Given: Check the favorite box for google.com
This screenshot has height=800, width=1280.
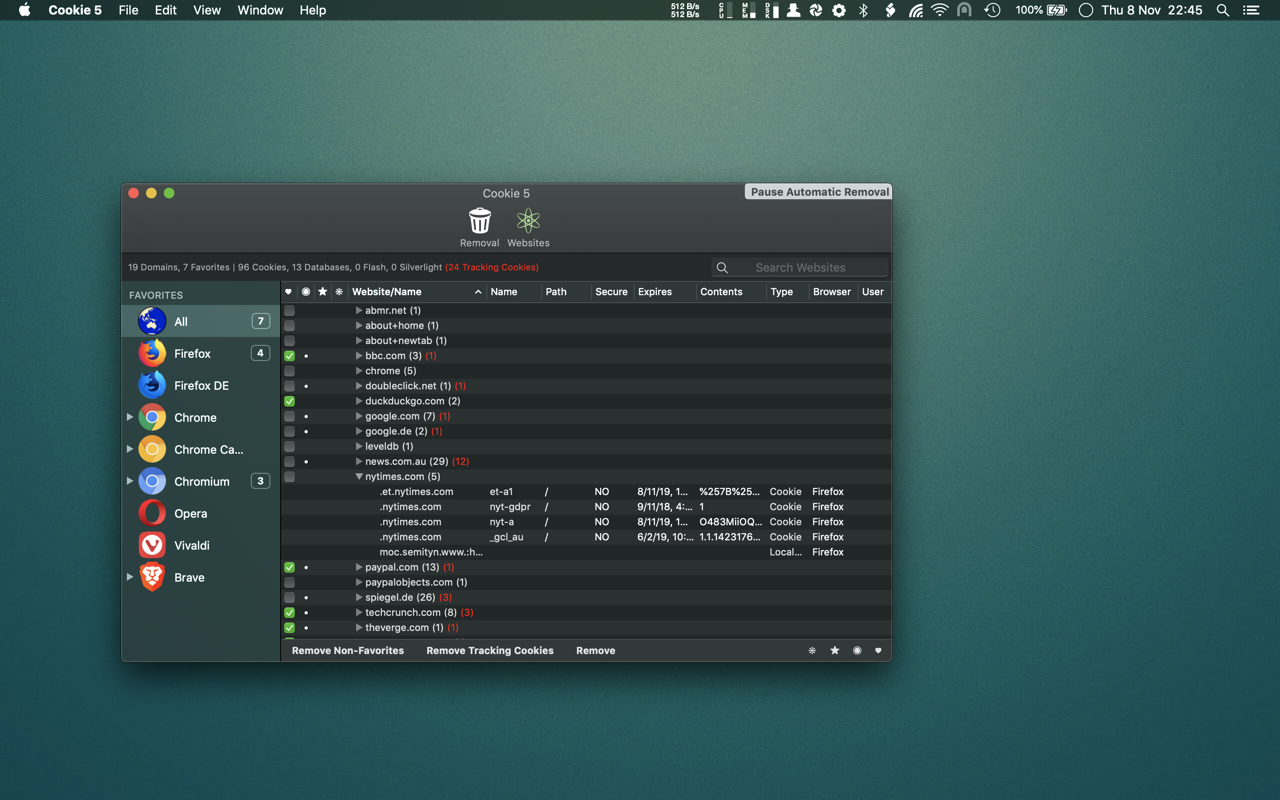Looking at the screenshot, I should click(289, 416).
